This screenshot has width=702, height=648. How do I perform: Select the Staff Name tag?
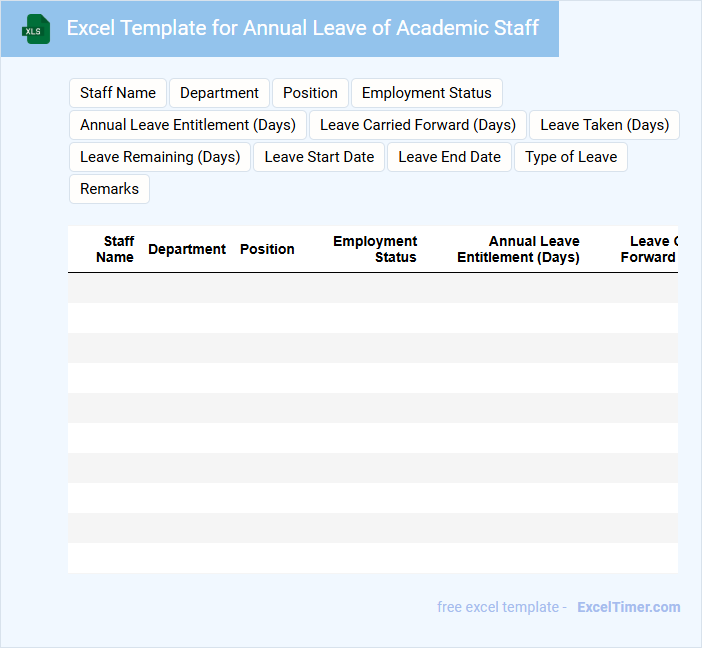pos(118,93)
